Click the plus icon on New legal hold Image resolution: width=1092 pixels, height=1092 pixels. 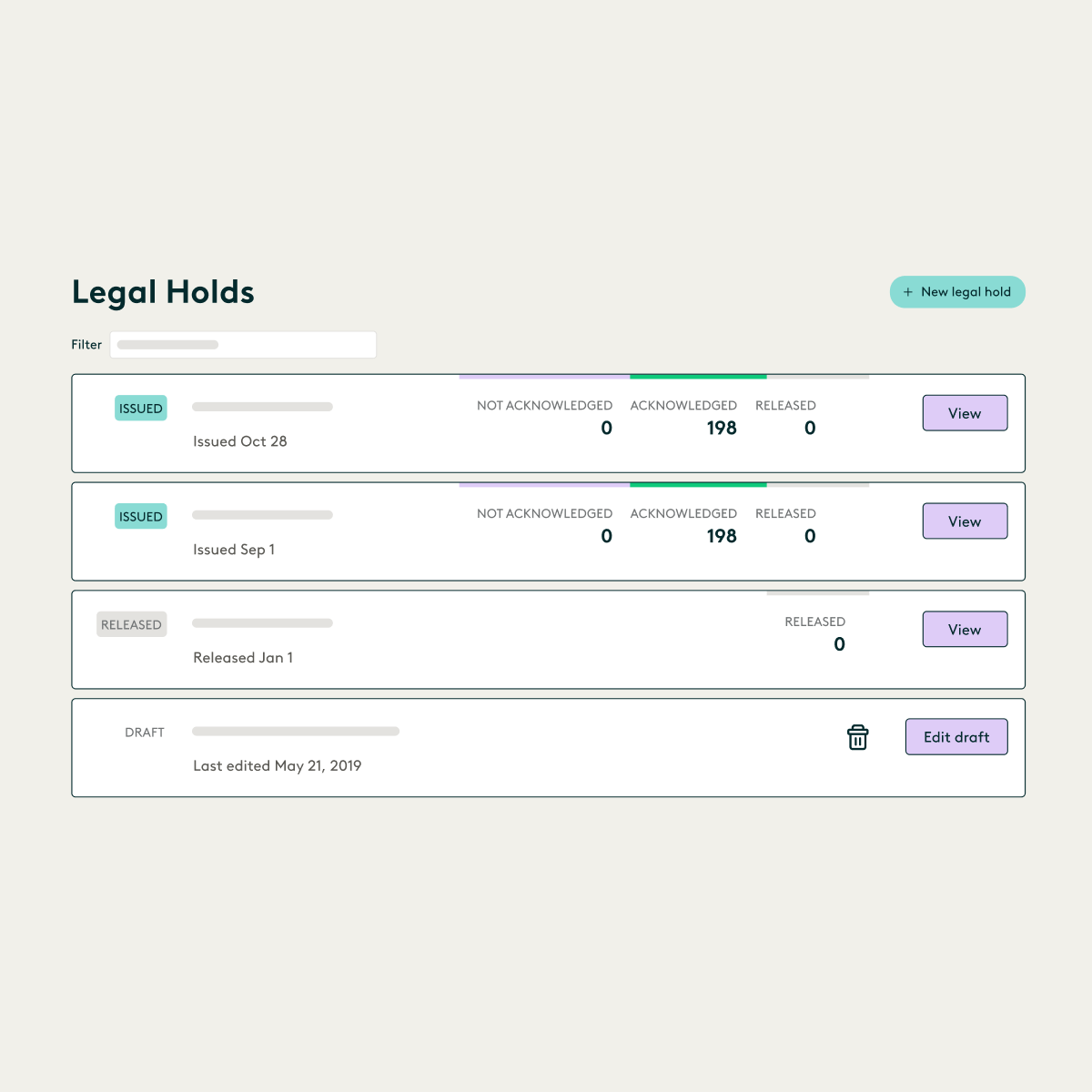(907, 291)
